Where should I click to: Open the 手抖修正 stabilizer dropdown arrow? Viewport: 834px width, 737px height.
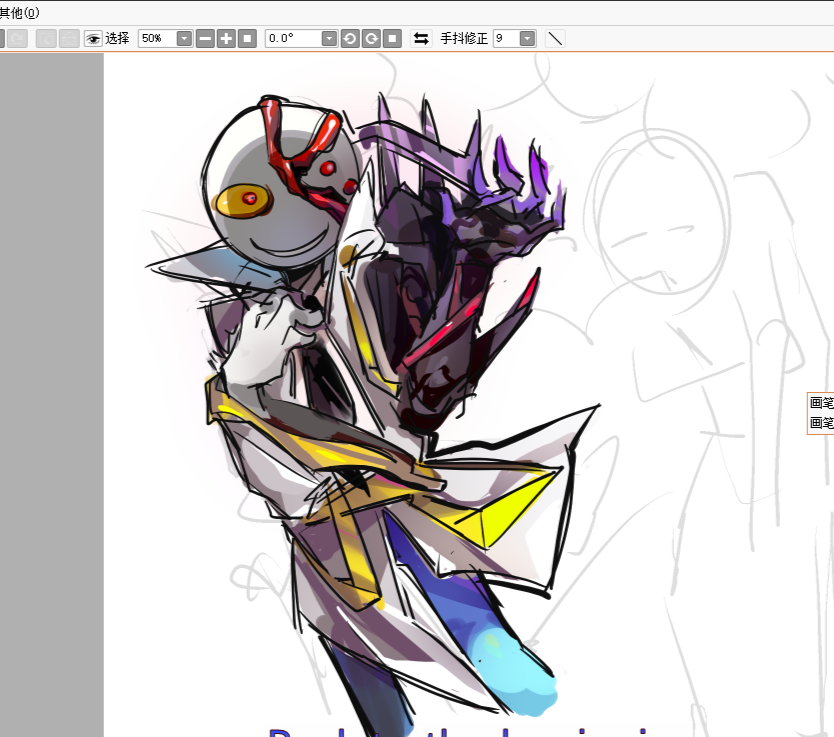528,38
